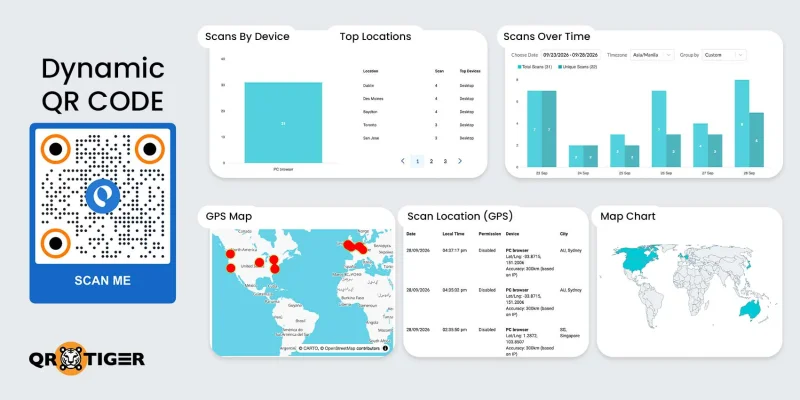Screen dimensions: 800x400
Task: Click the QR TIGER logo
Action: [87, 359]
